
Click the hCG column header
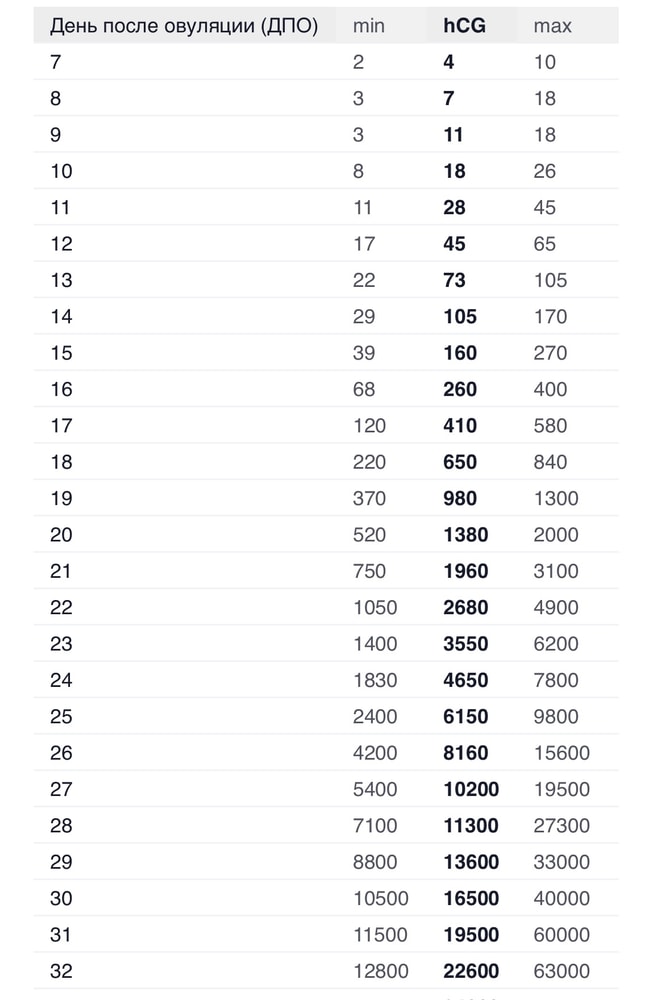click(464, 26)
